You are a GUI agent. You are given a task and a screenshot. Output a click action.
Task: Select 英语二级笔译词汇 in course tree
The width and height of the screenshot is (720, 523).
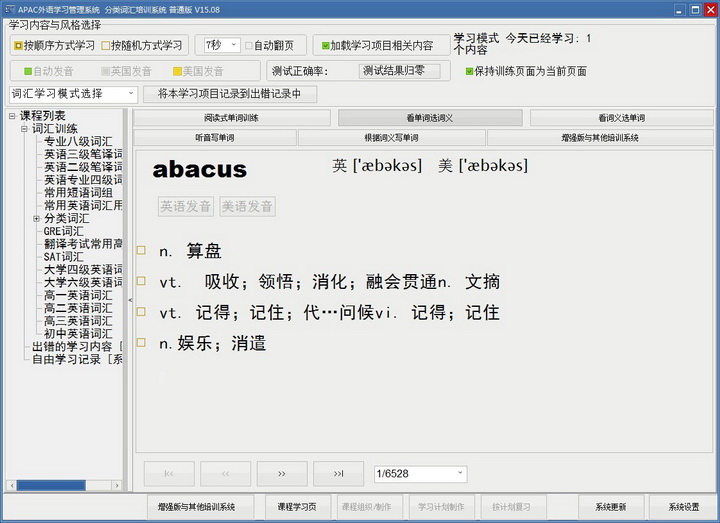pos(83,167)
